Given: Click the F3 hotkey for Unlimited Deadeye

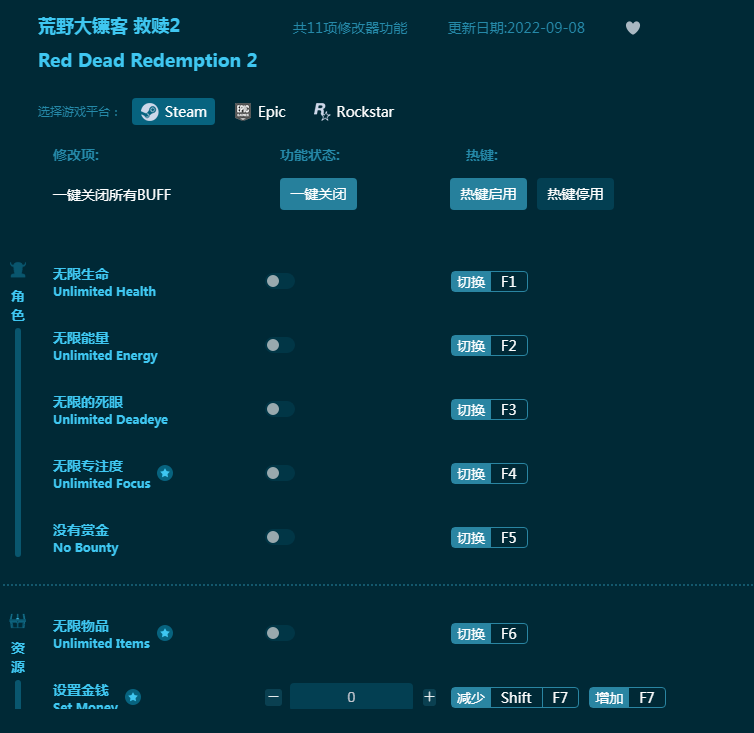Looking at the screenshot, I should pyautogui.click(x=489, y=409).
